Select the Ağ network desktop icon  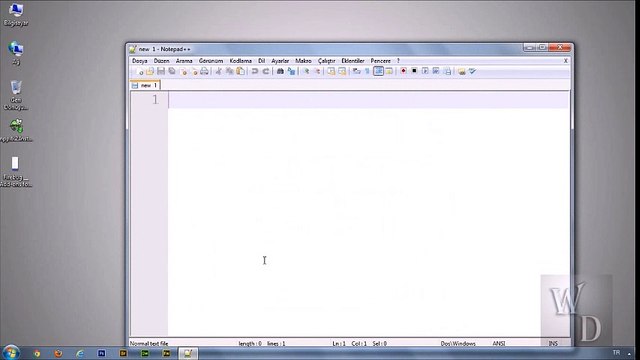pyautogui.click(x=16, y=53)
